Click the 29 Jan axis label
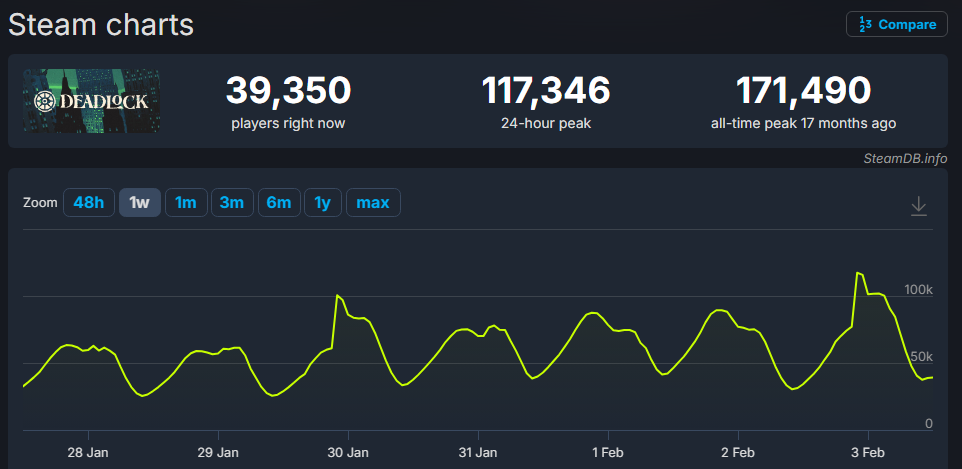 pos(218,454)
